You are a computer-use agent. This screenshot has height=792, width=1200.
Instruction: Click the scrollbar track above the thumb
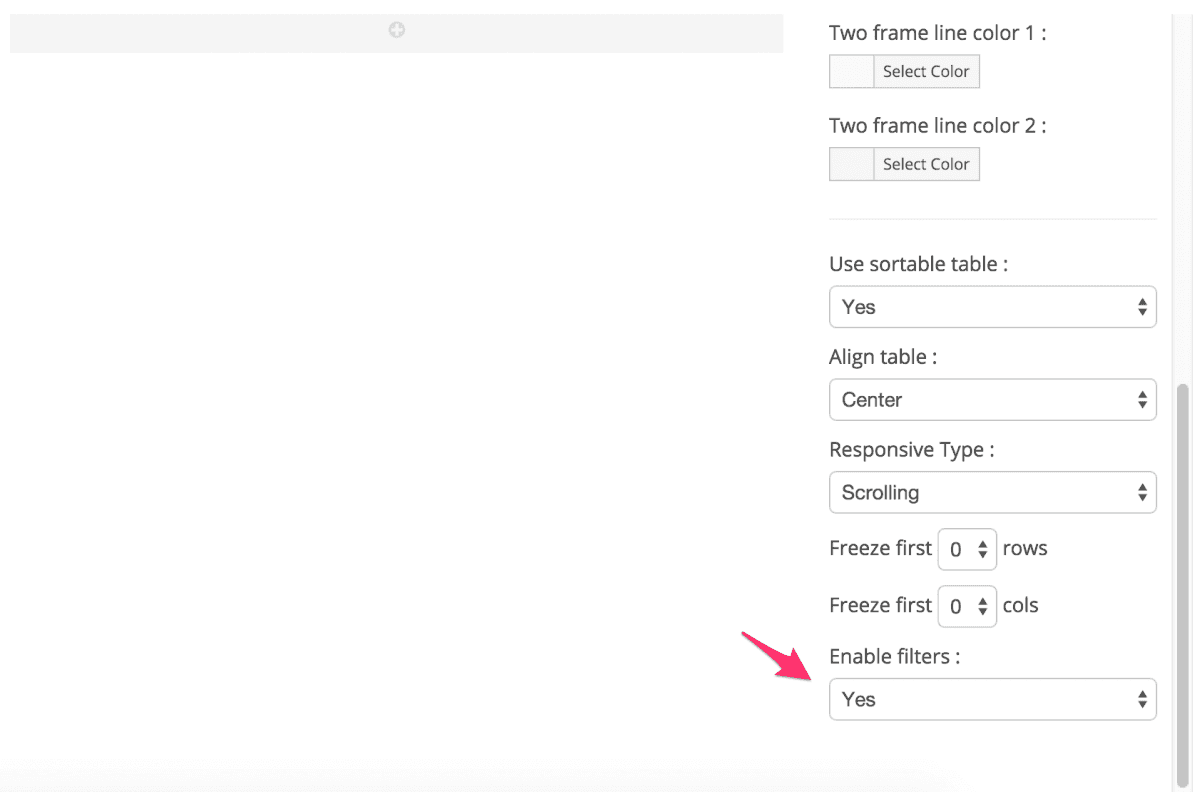coord(1182,200)
